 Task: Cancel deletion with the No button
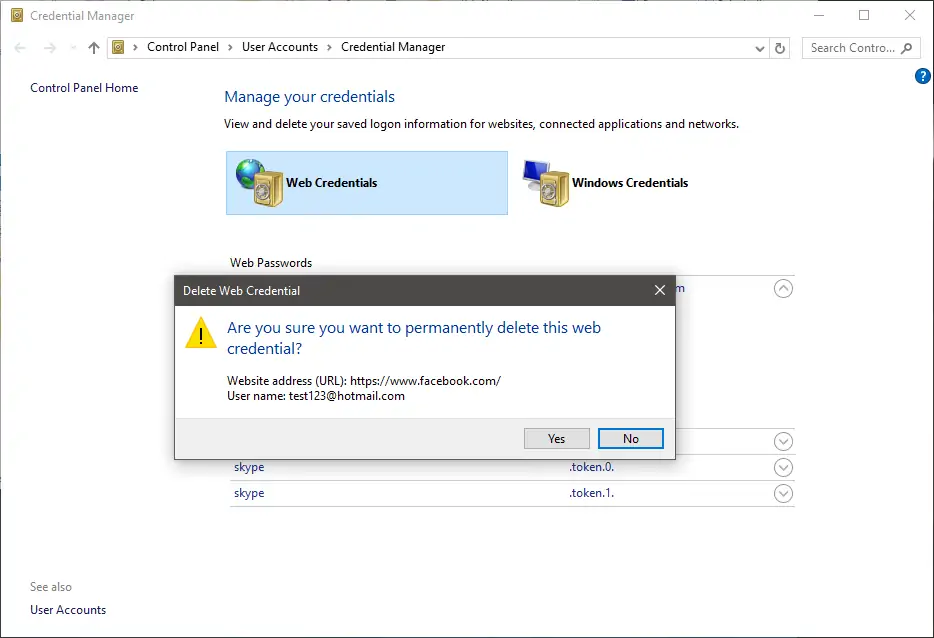[x=630, y=438]
